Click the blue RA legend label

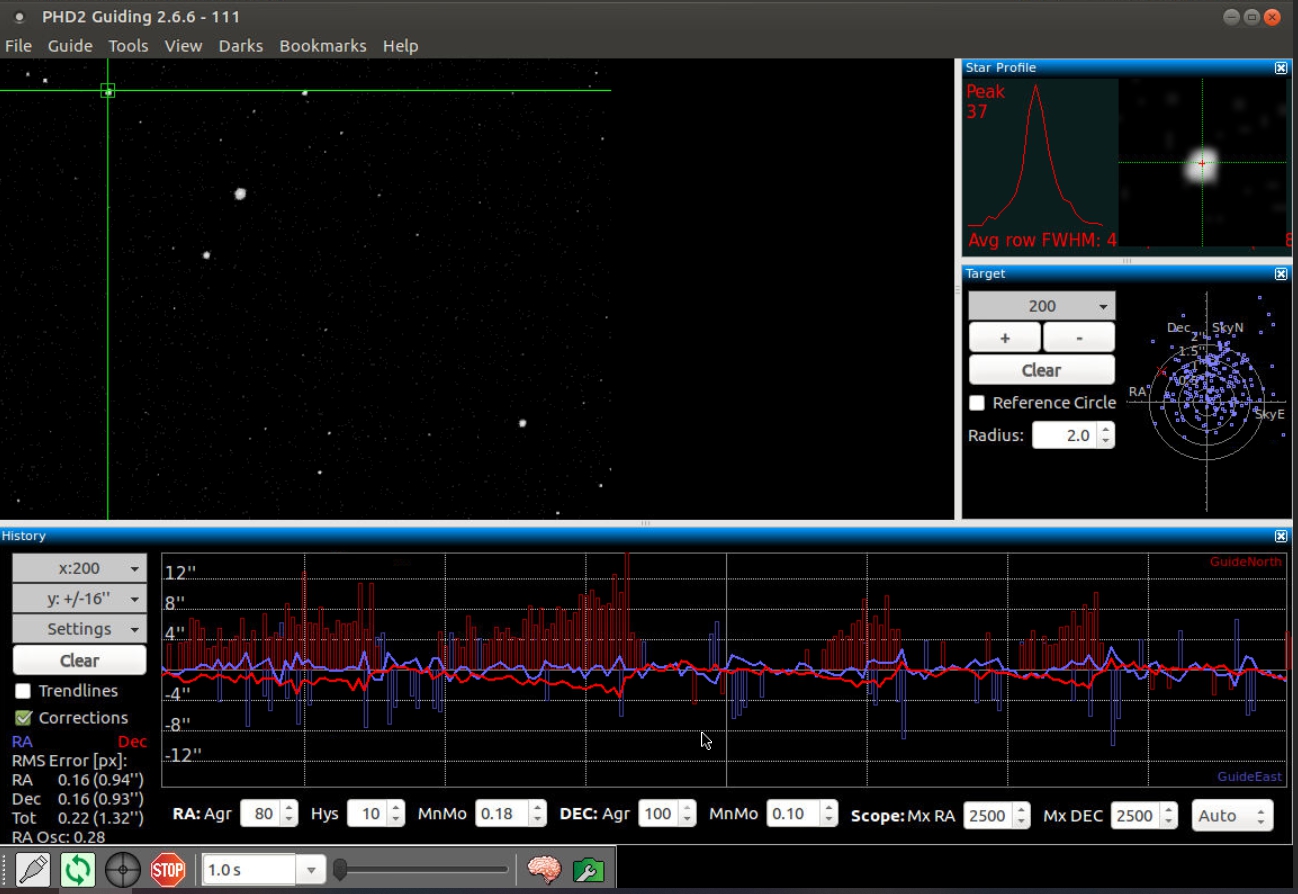point(22,742)
